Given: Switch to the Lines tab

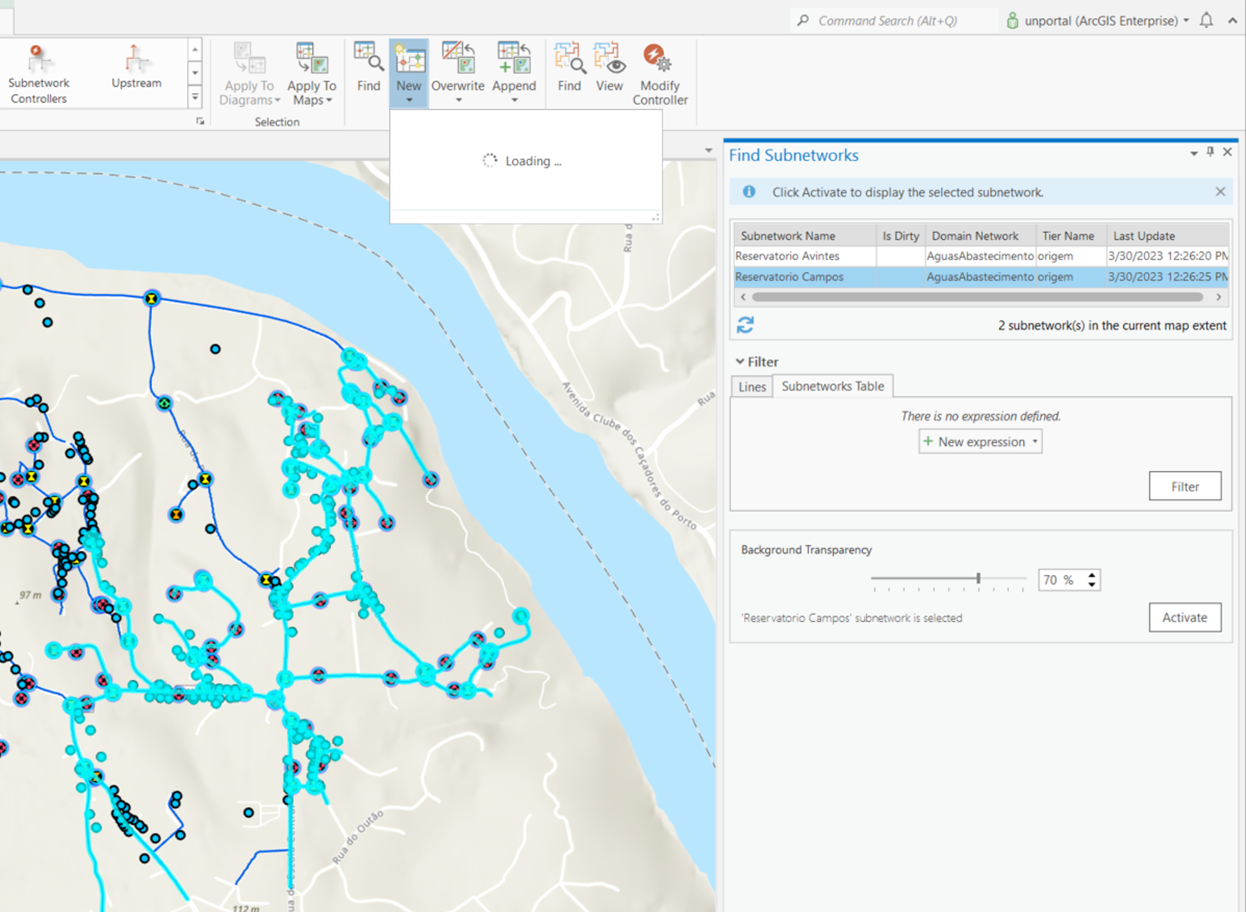Looking at the screenshot, I should coord(752,386).
